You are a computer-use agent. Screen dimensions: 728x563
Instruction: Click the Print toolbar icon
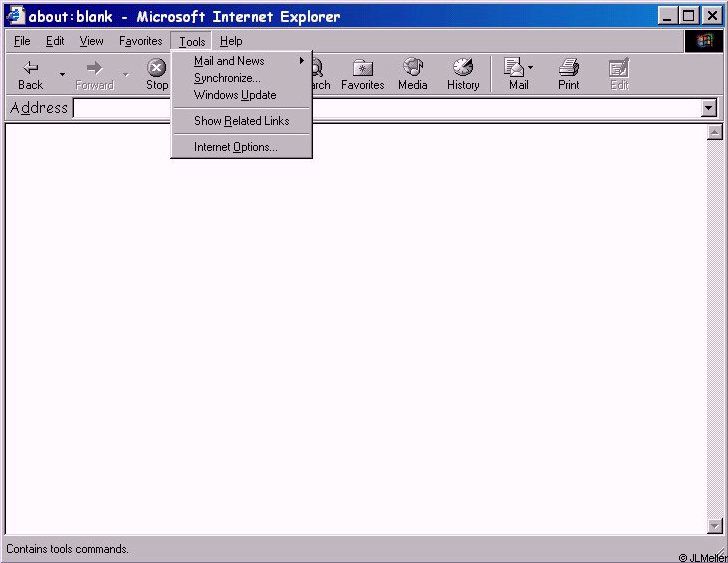[x=569, y=67]
